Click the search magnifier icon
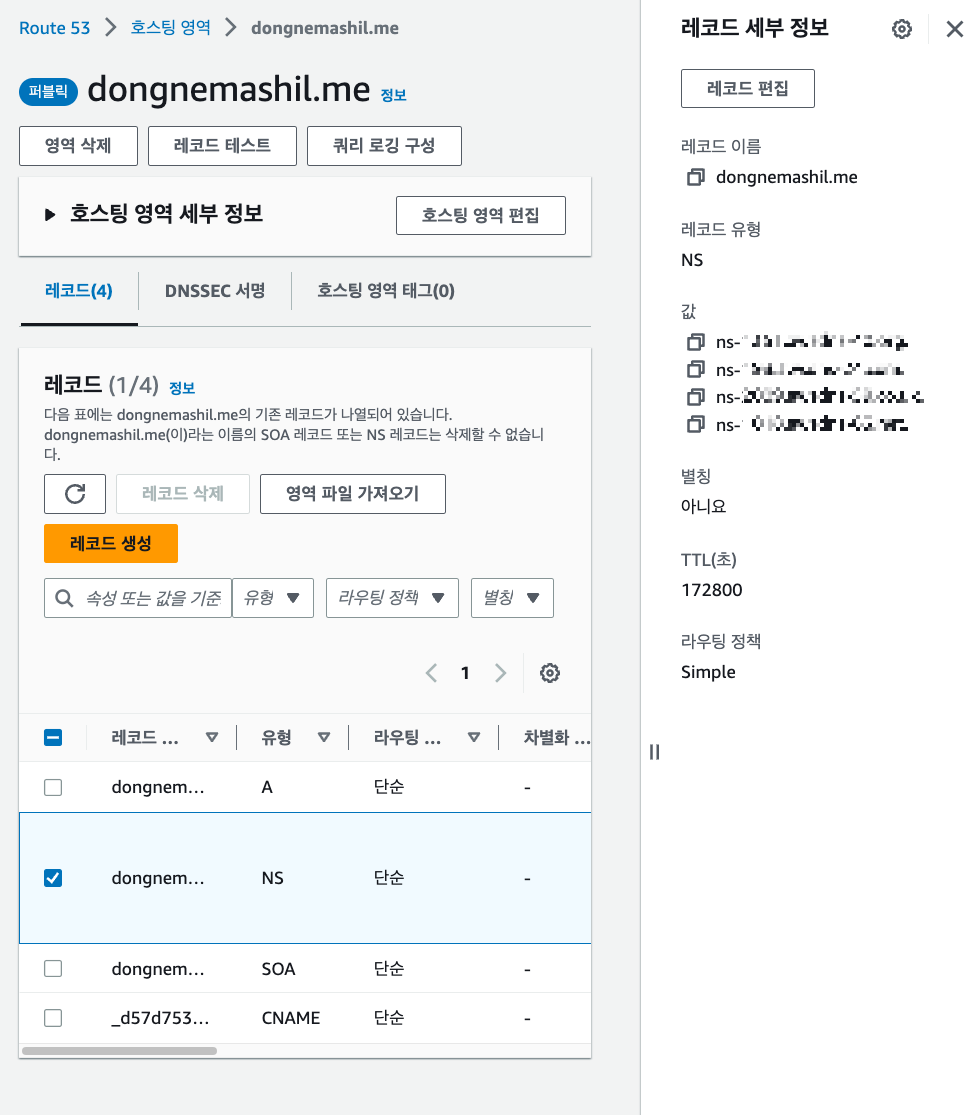 [x=64, y=598]
